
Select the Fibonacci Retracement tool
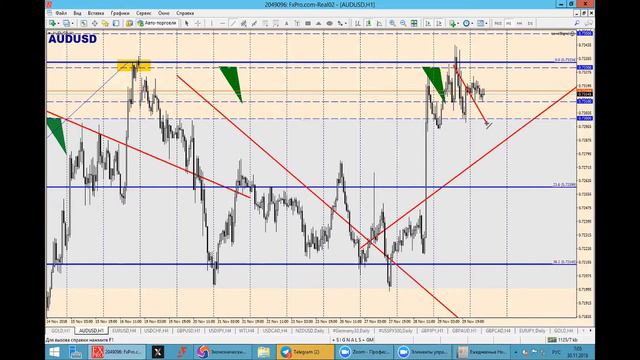pyautogui.click(x=265, y=23)
